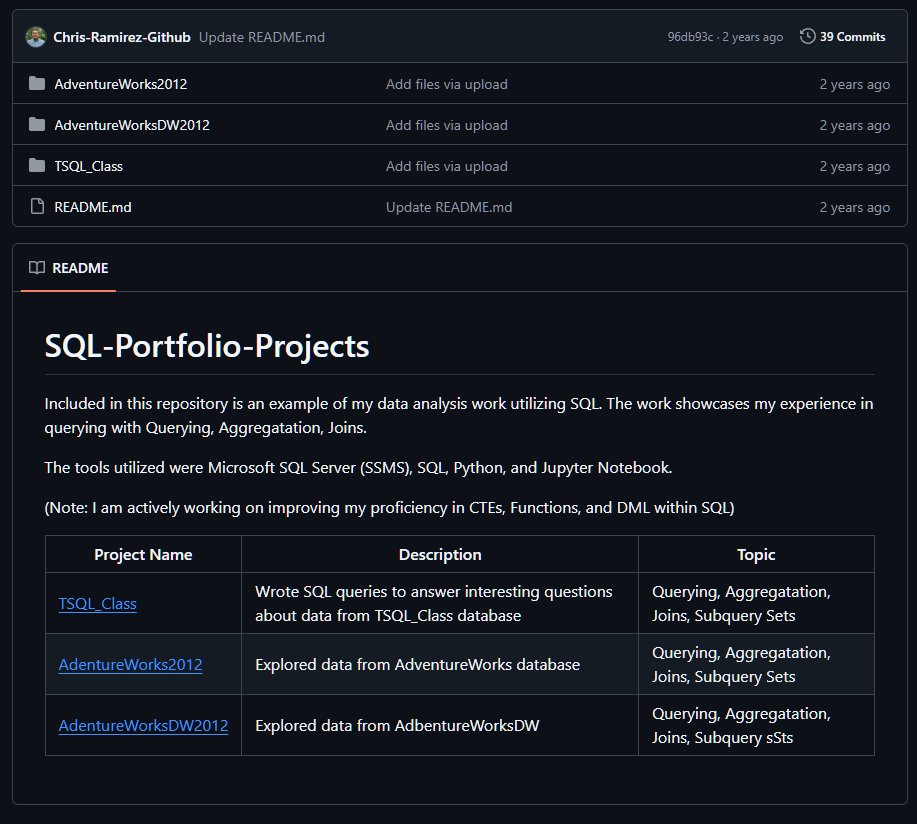Image resolution: width=917 pixels, height=824 pixels.
Task: Follow the AdentureWorksDW2012 link in project table
Action: tap(143, 726)
